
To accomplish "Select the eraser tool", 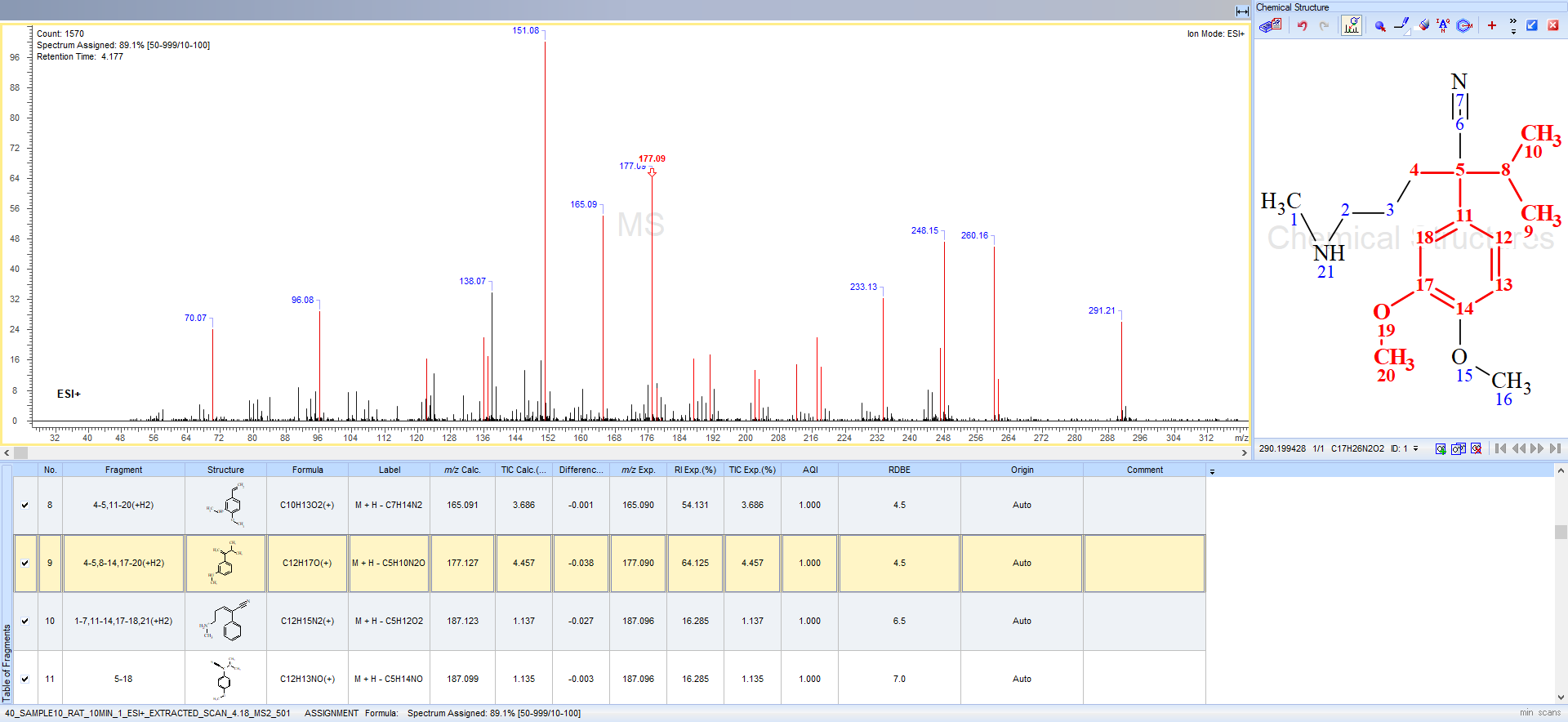I will pyautogui.click(x=1423, y=26).
